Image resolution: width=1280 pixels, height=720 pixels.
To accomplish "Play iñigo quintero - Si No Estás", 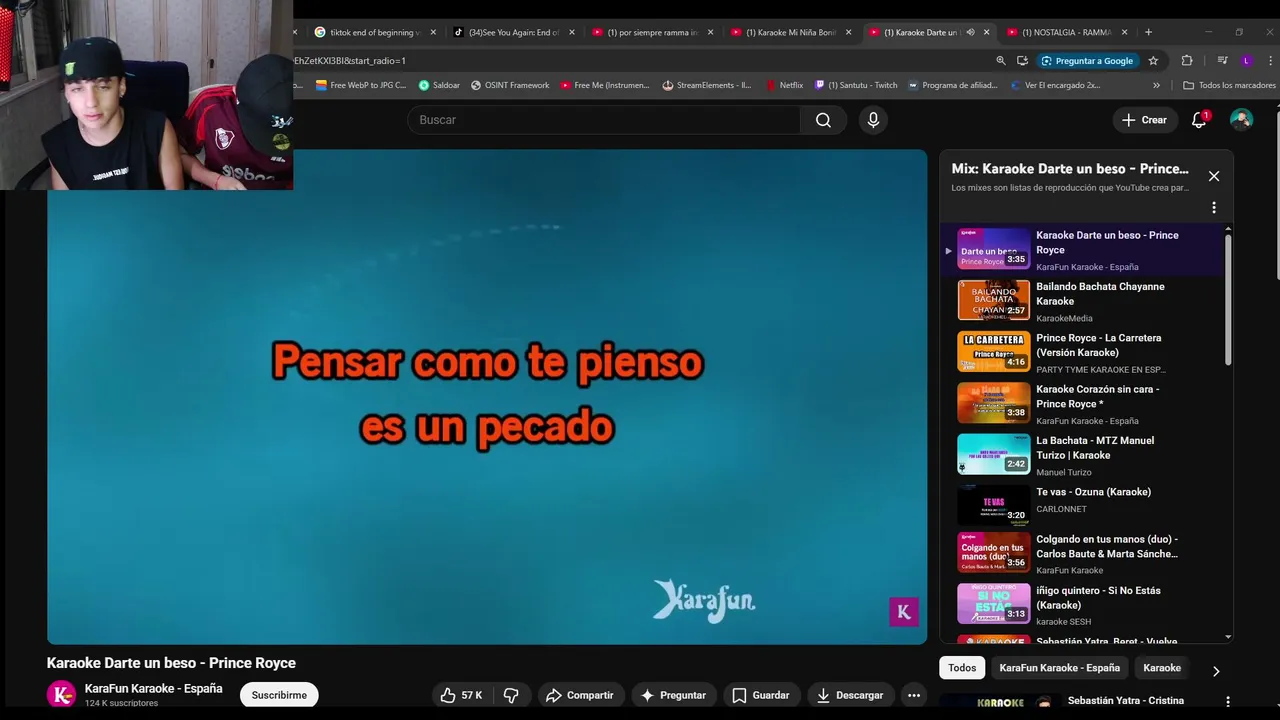I will pyautogui.click(x=1090, y=605).
